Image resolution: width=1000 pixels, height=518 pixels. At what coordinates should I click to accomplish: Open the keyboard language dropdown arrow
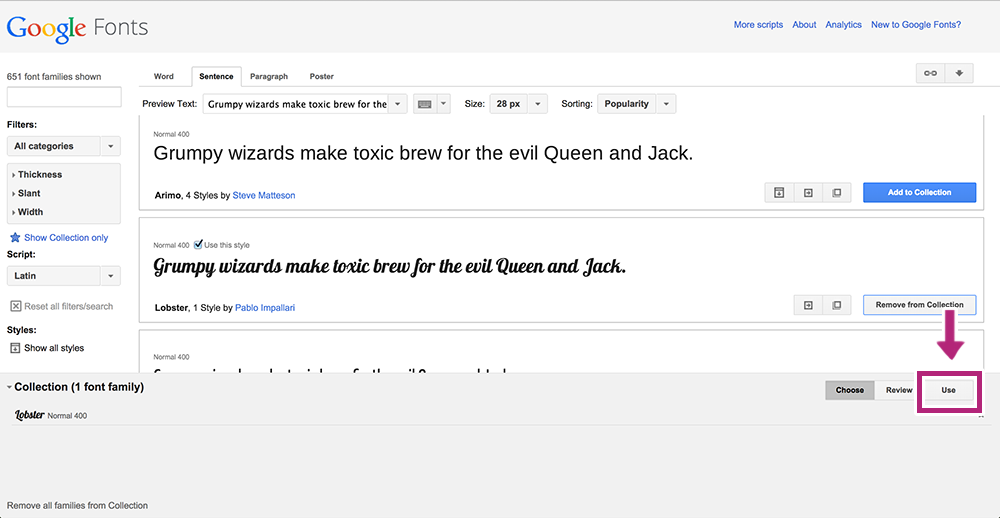click(444, 104)
